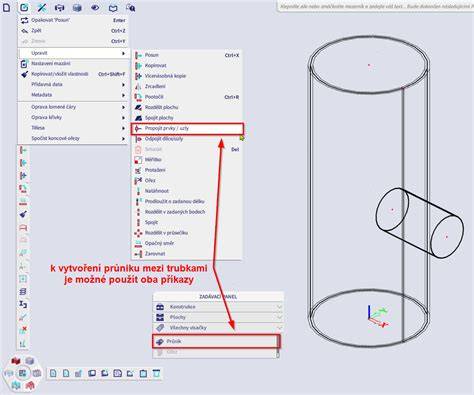Expand Oprava lomené čáry submenu arrow
Image resolution: width=474 pixels, height=395 pixels.
pos(123,107)
